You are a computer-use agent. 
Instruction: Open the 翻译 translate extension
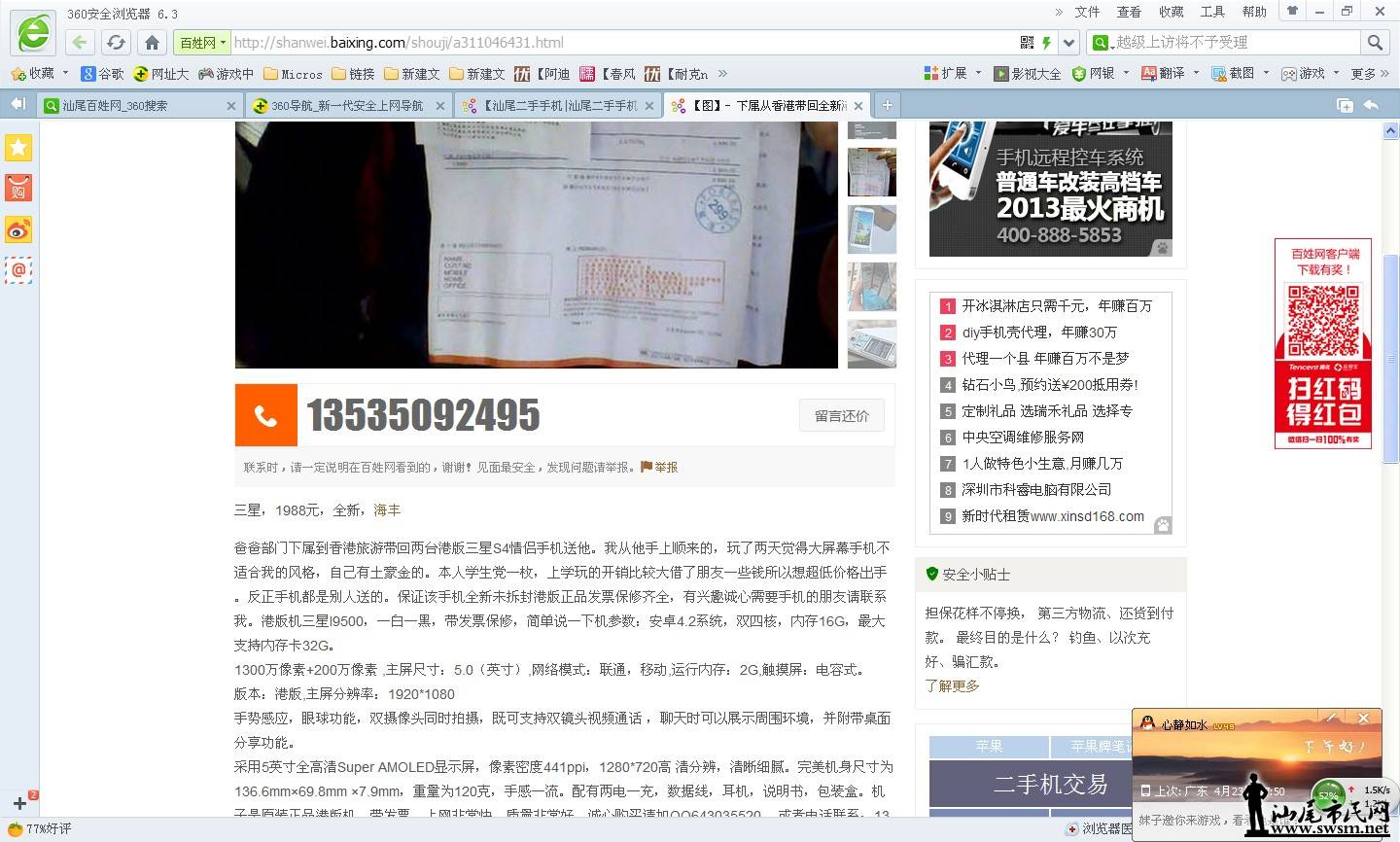(1163, 73)
